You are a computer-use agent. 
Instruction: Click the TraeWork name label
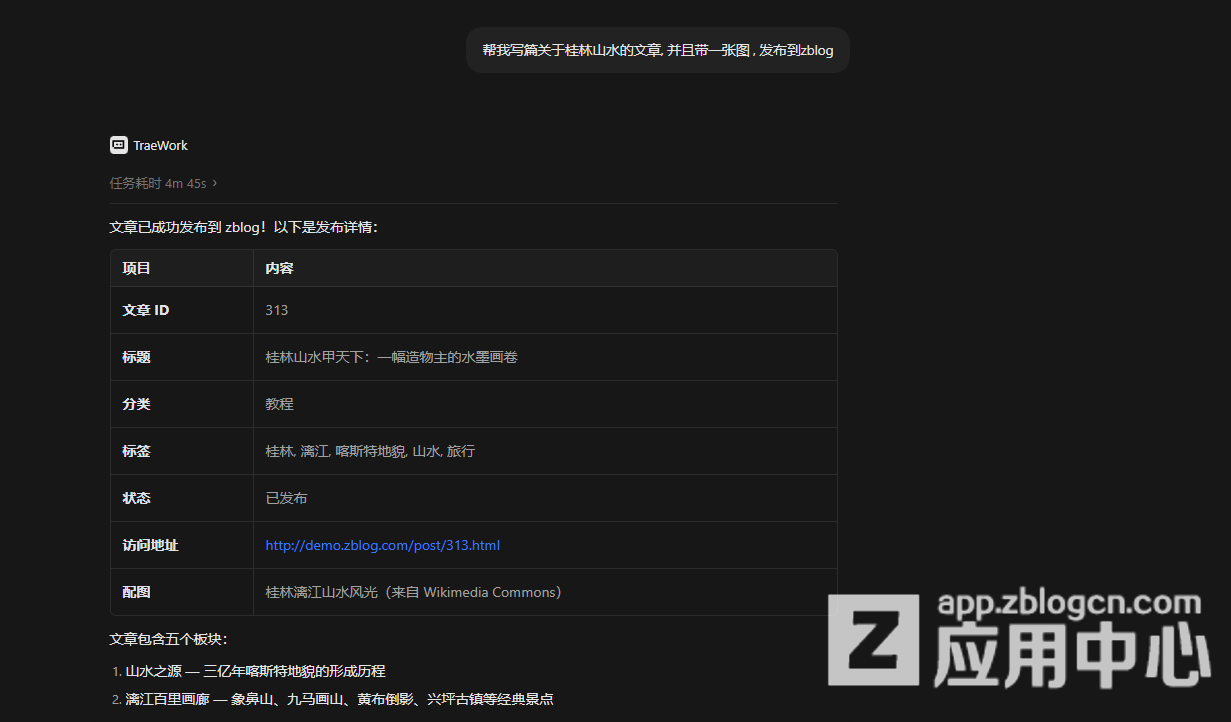pos(160,145)
